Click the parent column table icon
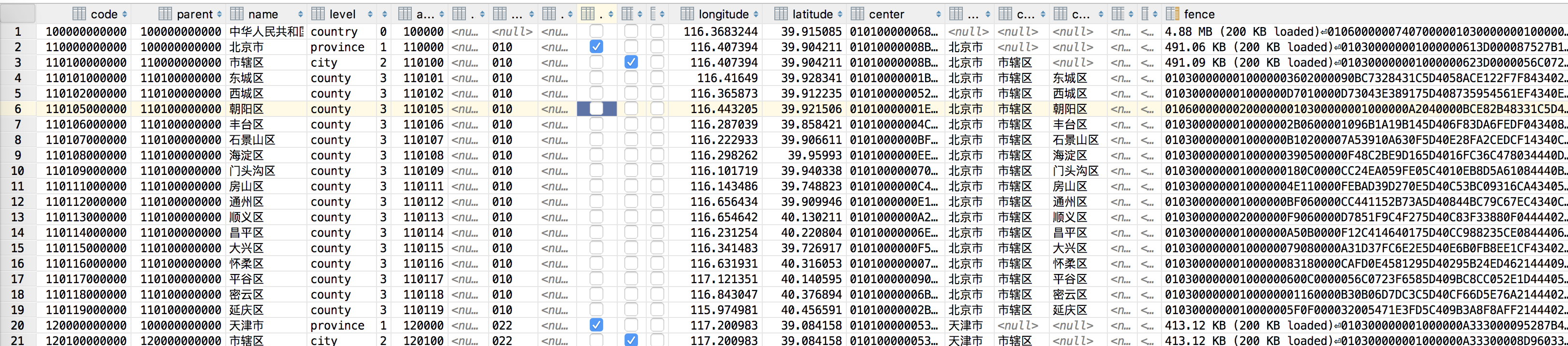Viewport: 1568px width, 346px height. click(x=165, y=14)
